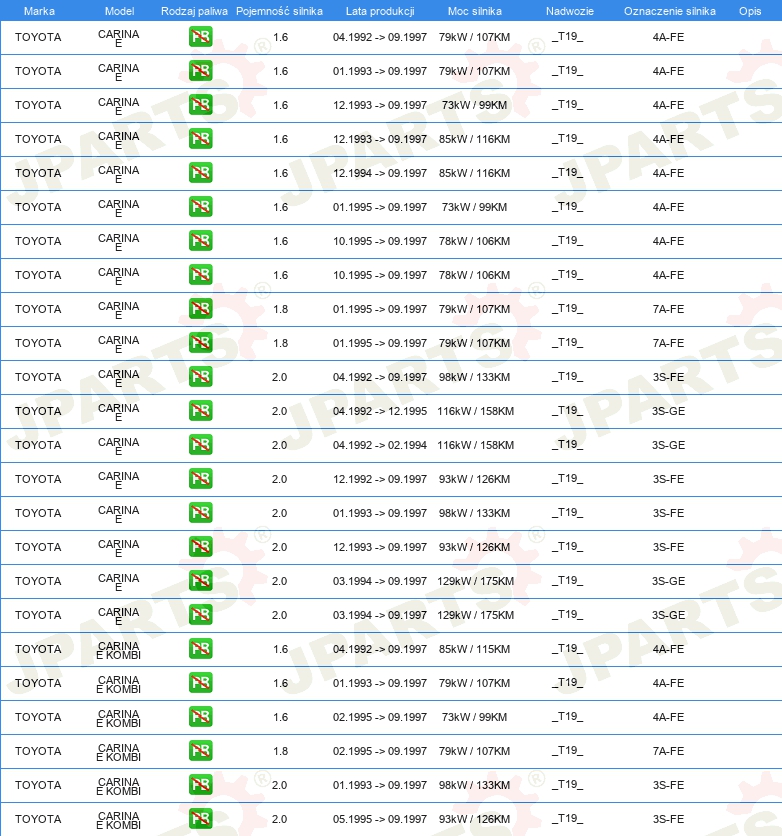Viewport: 782px width, 836px height.
Task: Select the date range 12.1992 -> 09.1997
Action: click(380, 479)
